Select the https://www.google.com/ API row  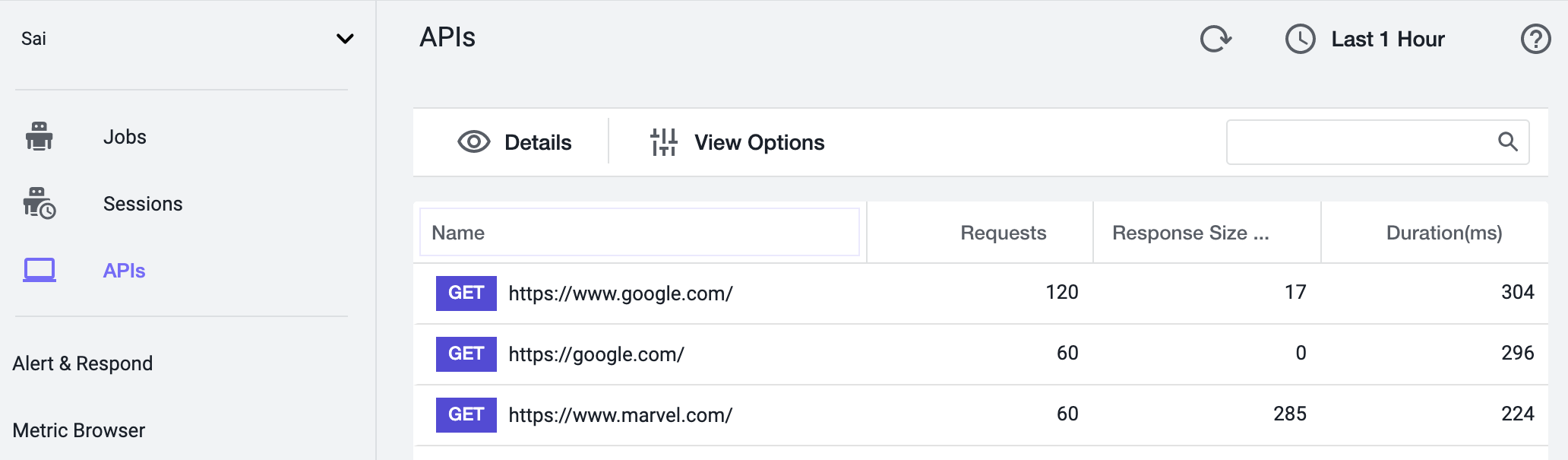coord(981,293)
